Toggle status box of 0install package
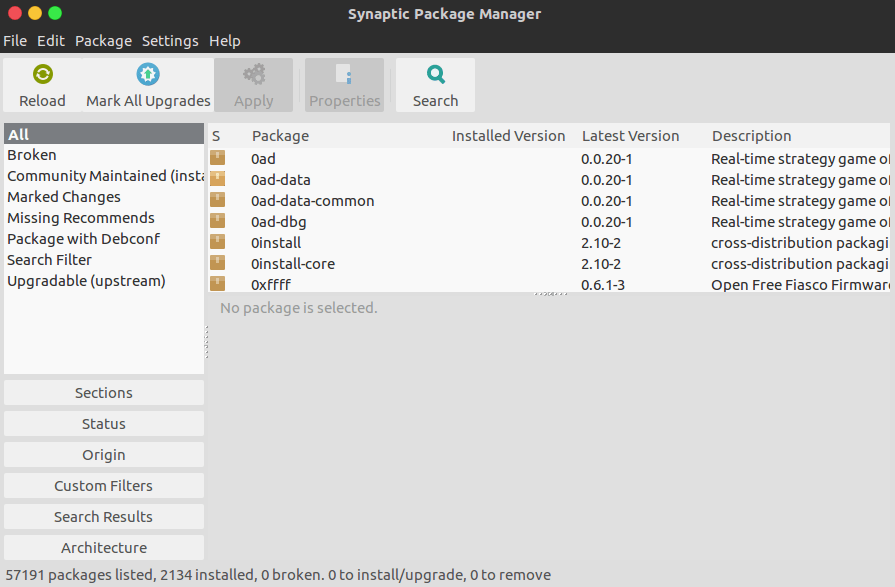The image size is (895, 587). (x=217, y=242)
